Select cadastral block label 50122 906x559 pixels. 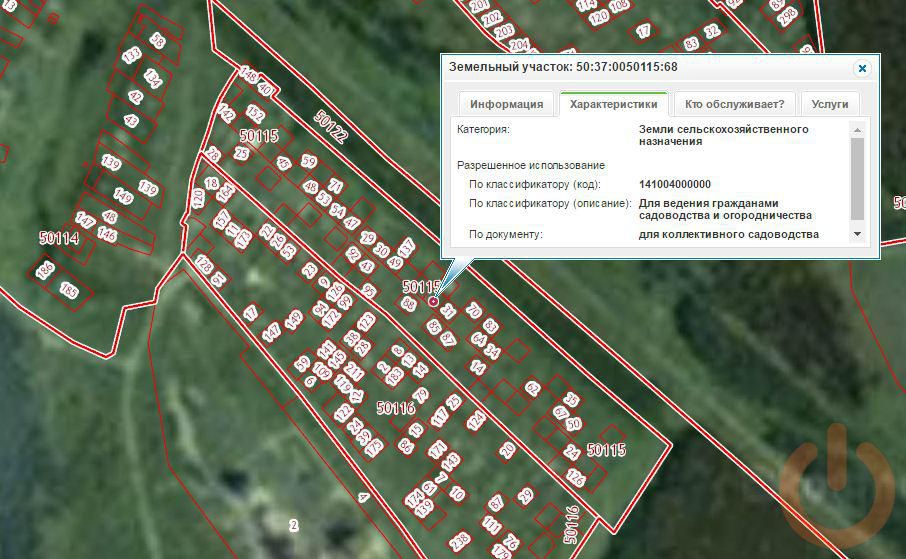[x=331, y=127]
